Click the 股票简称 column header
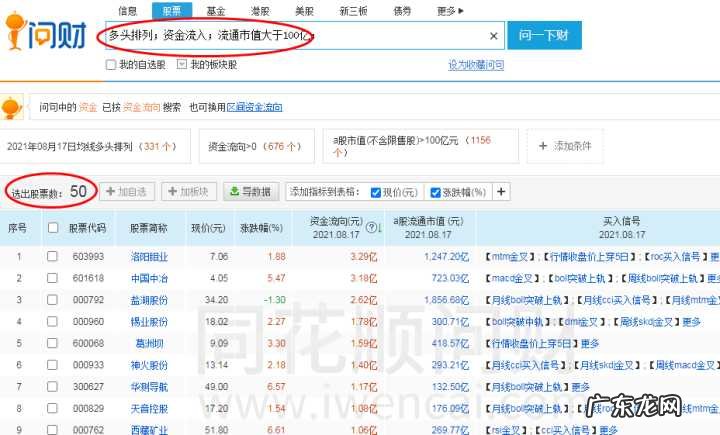 coord(149,228)
